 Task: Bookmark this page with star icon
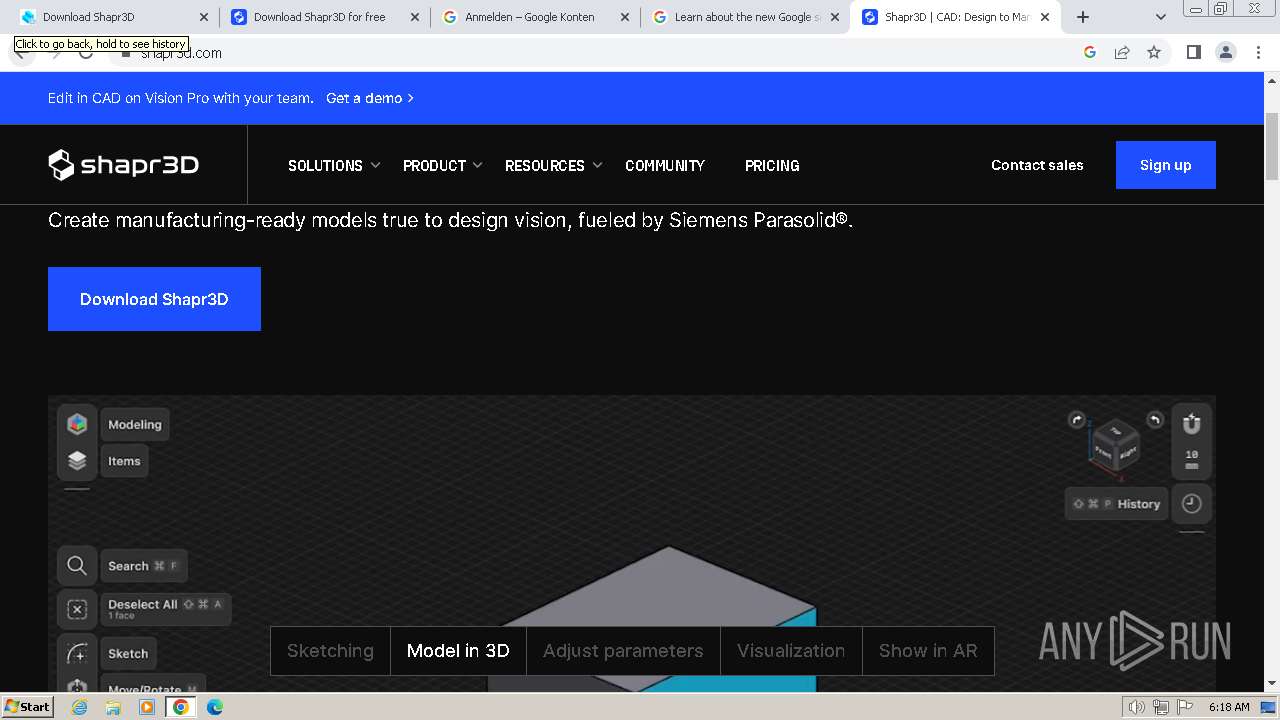coord(1154,52)
